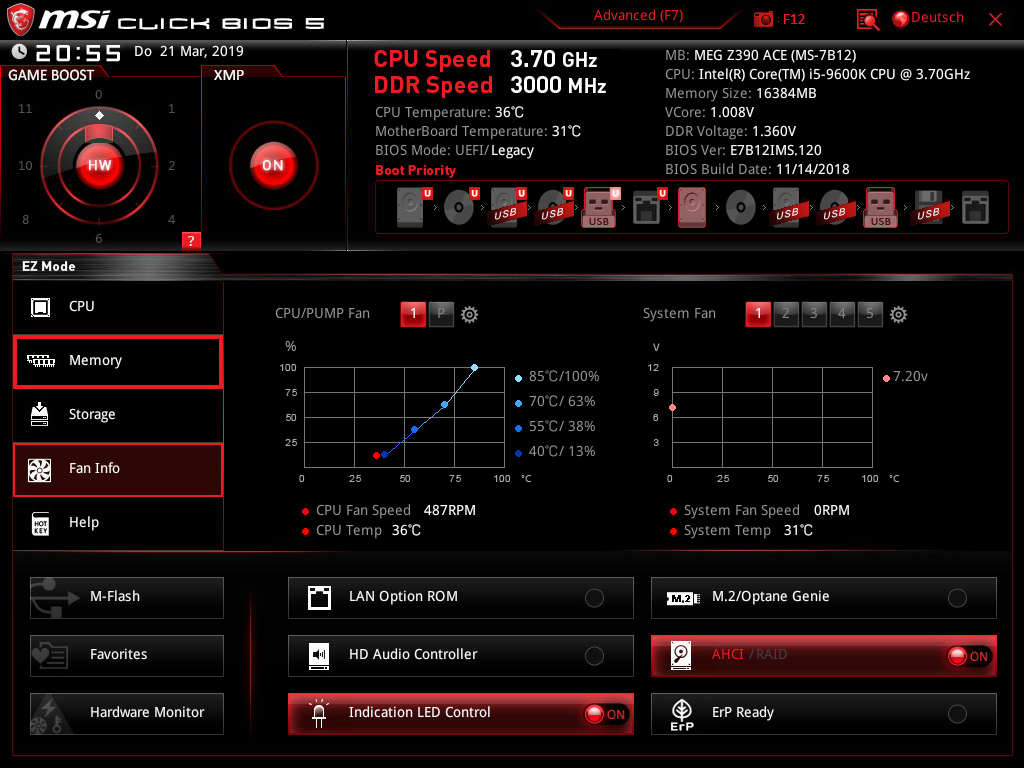Open System Fan settings gear
The width and height of the screenshot is (1024, 768).
tap(899, 315)
